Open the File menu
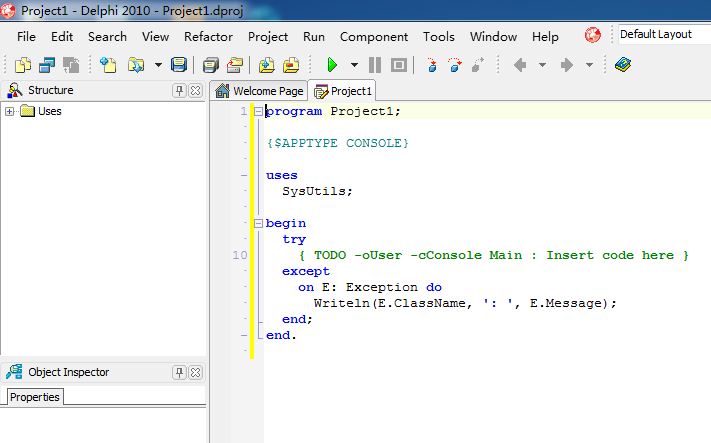The width and height of the screenshot is (711, 443). (26, 37)
